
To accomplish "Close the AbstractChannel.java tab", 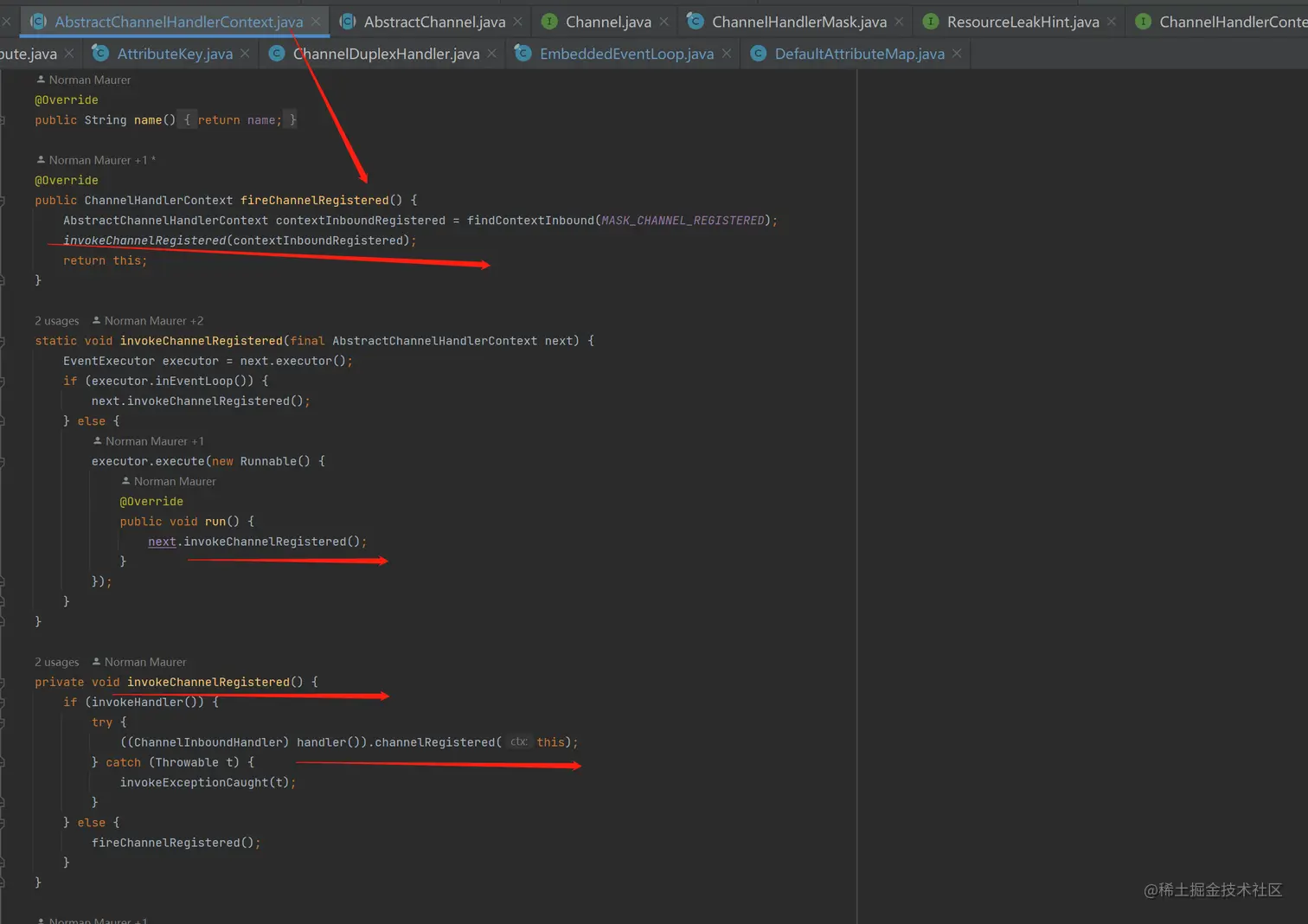I will point(517,22).
